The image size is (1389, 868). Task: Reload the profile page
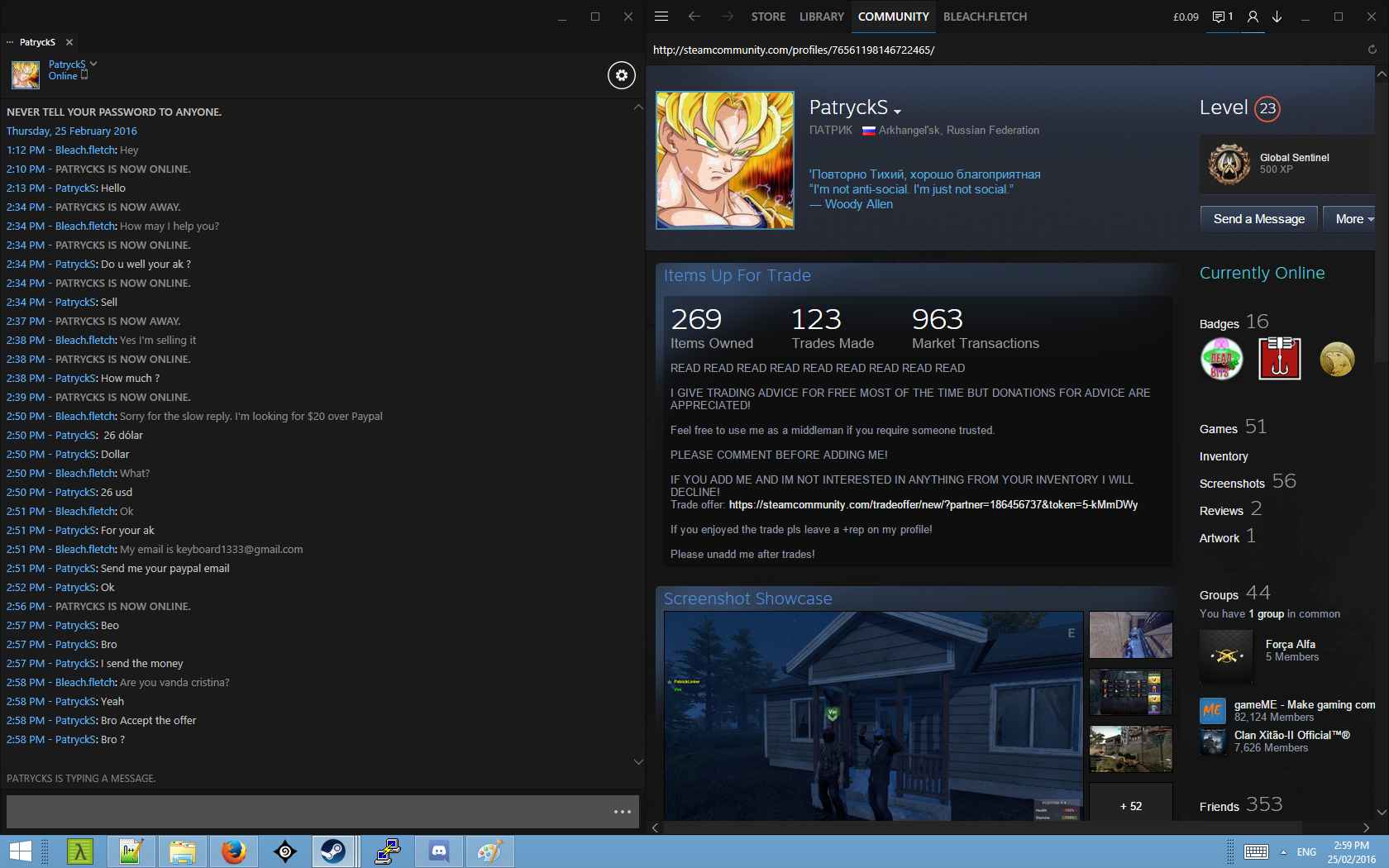pyautogui.click(x=1372, y=50)
